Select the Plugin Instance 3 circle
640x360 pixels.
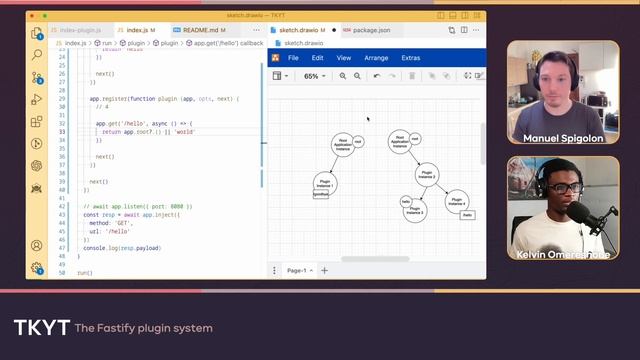pos(416,211)
